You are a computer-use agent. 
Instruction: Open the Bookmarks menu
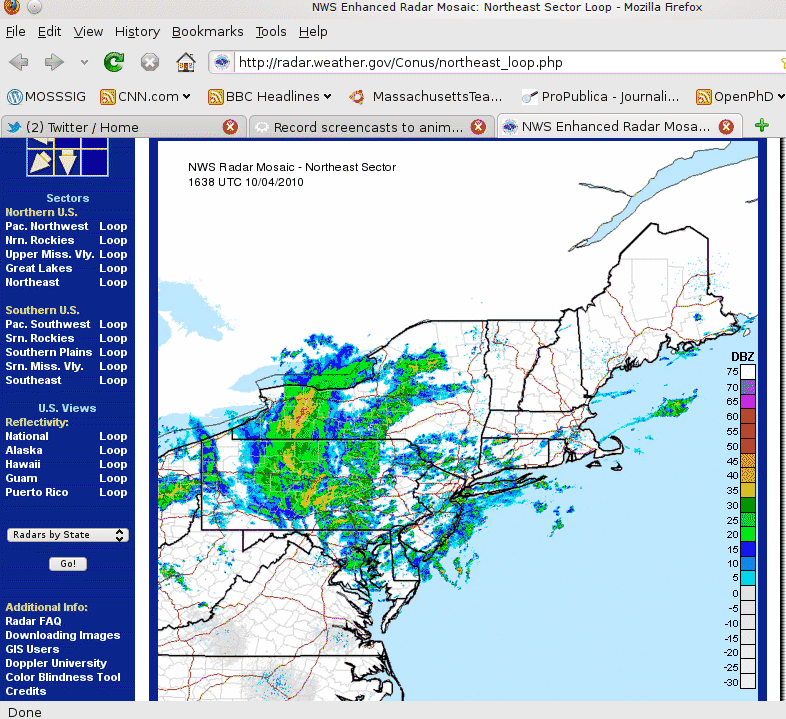tap(208, 32)
